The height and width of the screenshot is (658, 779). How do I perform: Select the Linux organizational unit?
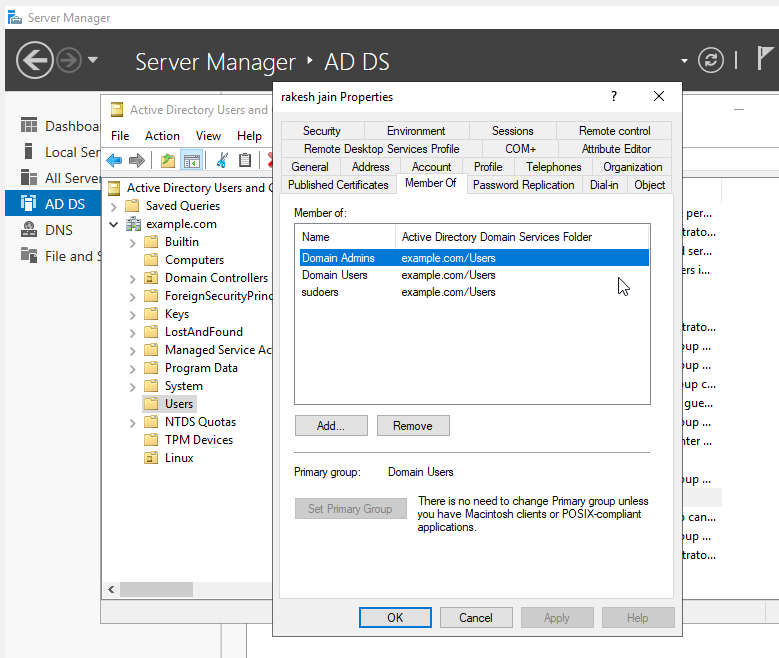point(169,458)
